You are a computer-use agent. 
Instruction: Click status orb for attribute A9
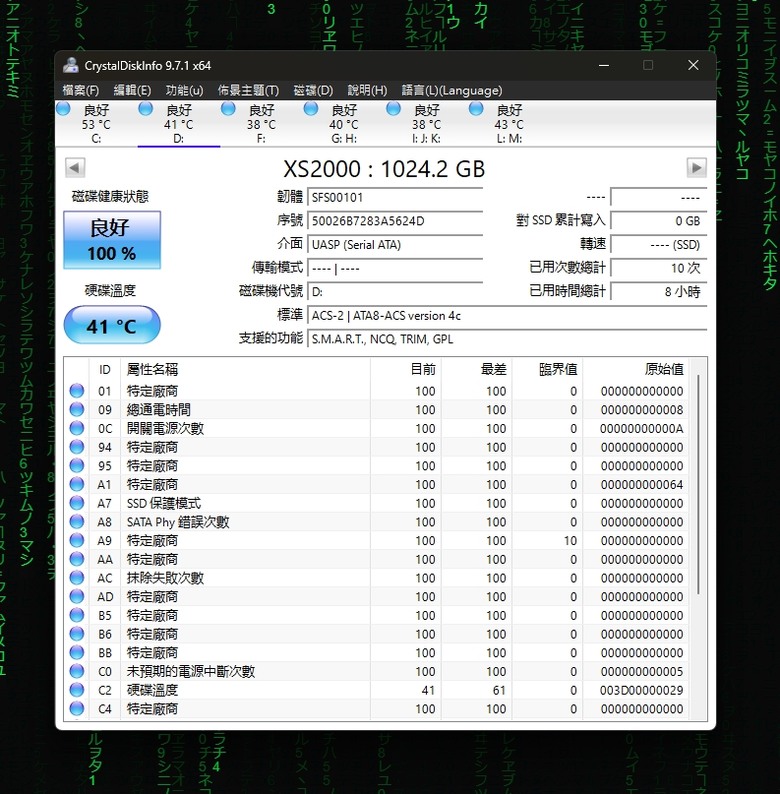point(77,540)
